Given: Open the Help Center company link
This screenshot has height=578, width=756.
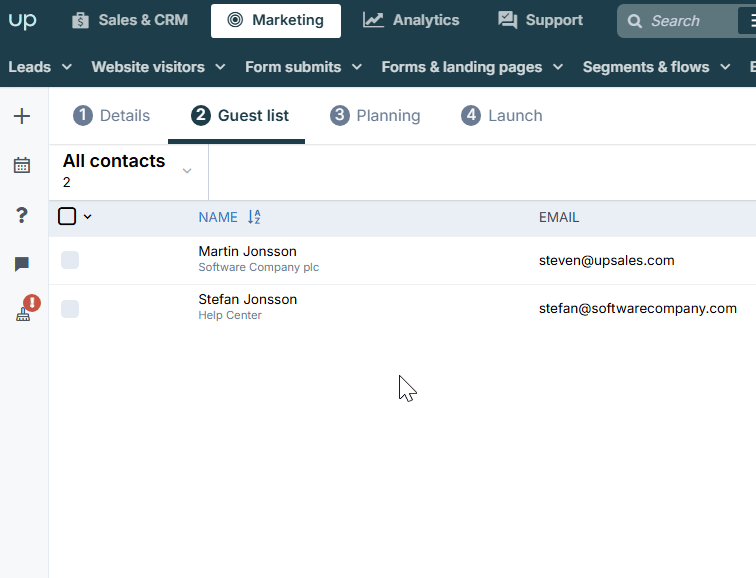Looking at the screenshot, I should click(230, 315).
